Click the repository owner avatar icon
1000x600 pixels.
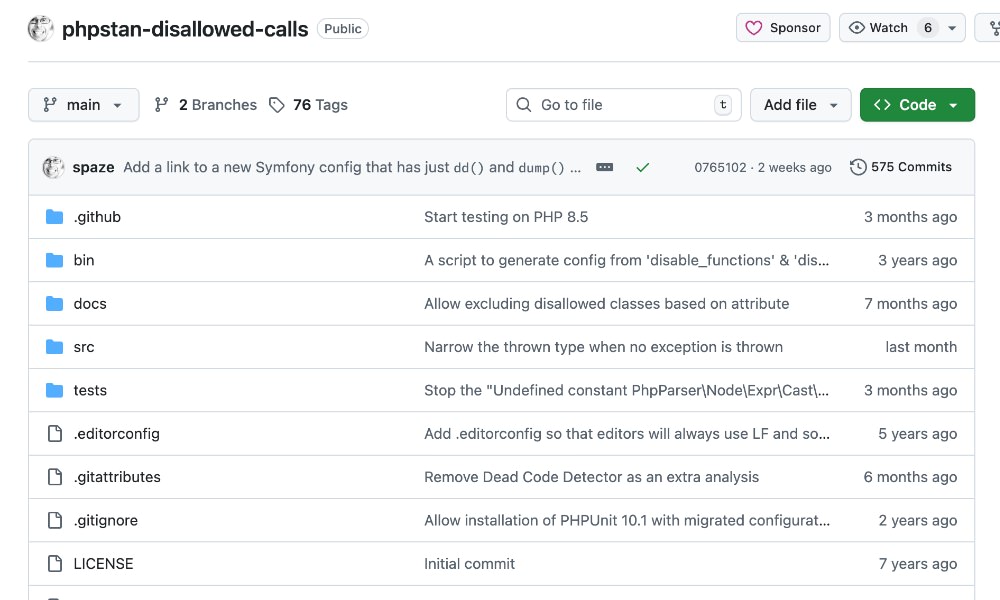pos(41,29)
